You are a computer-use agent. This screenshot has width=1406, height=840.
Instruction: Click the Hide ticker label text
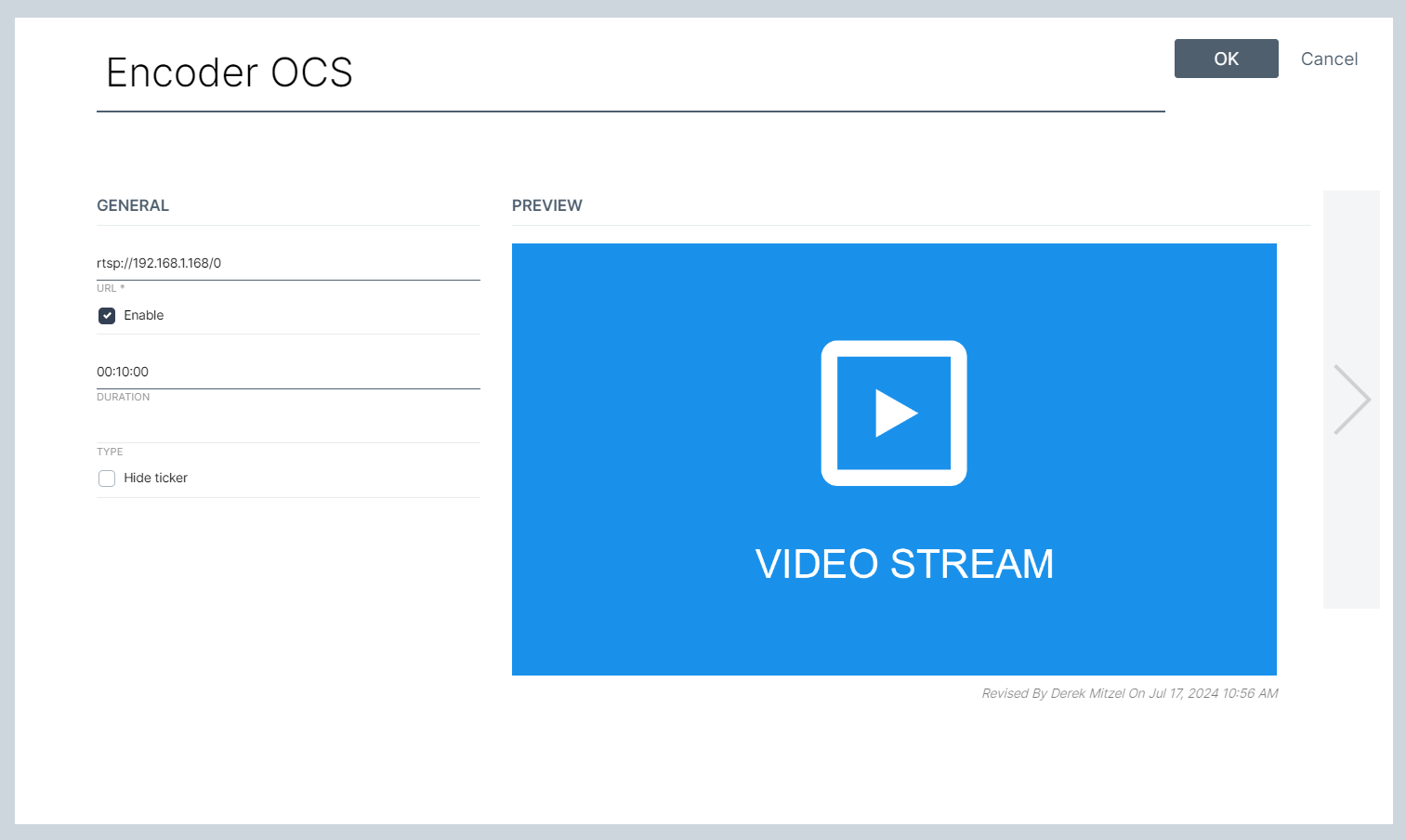154,478
